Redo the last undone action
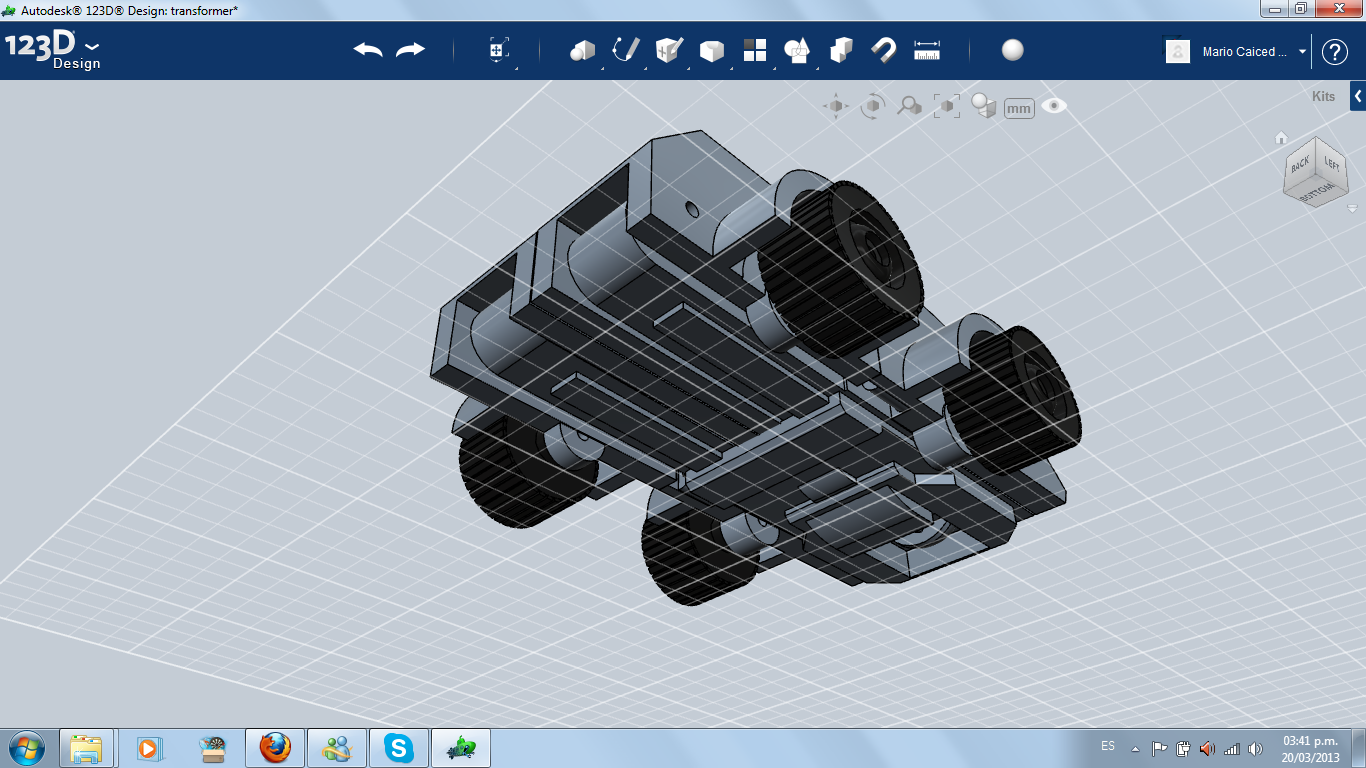Screen dimensions: 1366x768 [x=410, y=50]
